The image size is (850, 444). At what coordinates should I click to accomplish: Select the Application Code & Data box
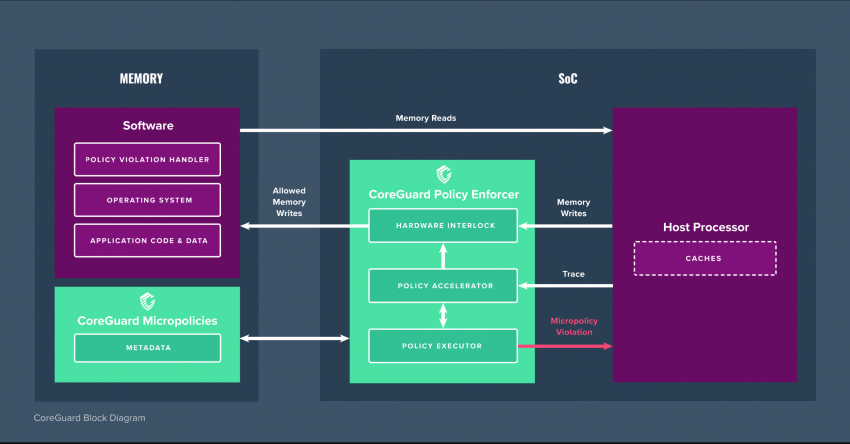[147, 240]
